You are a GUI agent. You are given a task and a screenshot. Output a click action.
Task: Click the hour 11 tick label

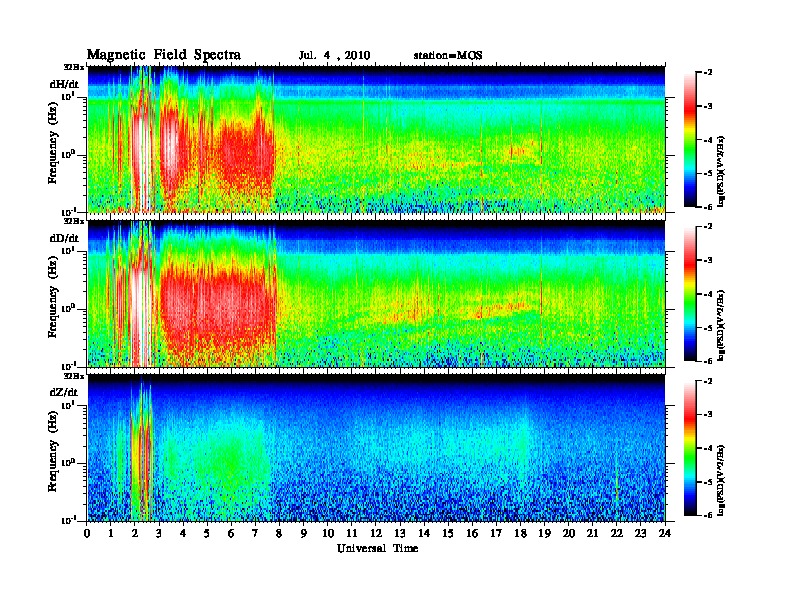point(352,533)
